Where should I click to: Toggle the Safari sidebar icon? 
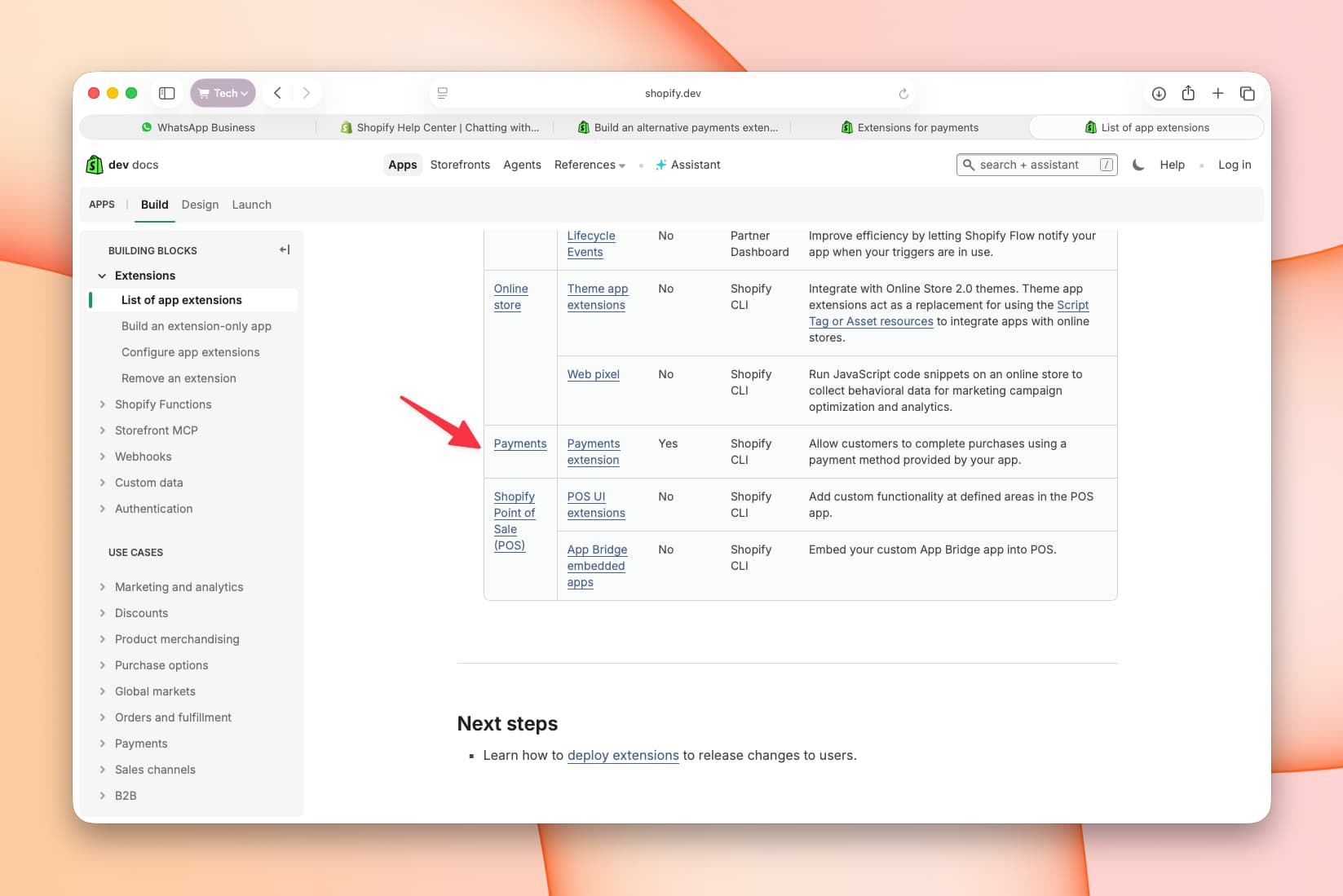(x=166, y=93)
